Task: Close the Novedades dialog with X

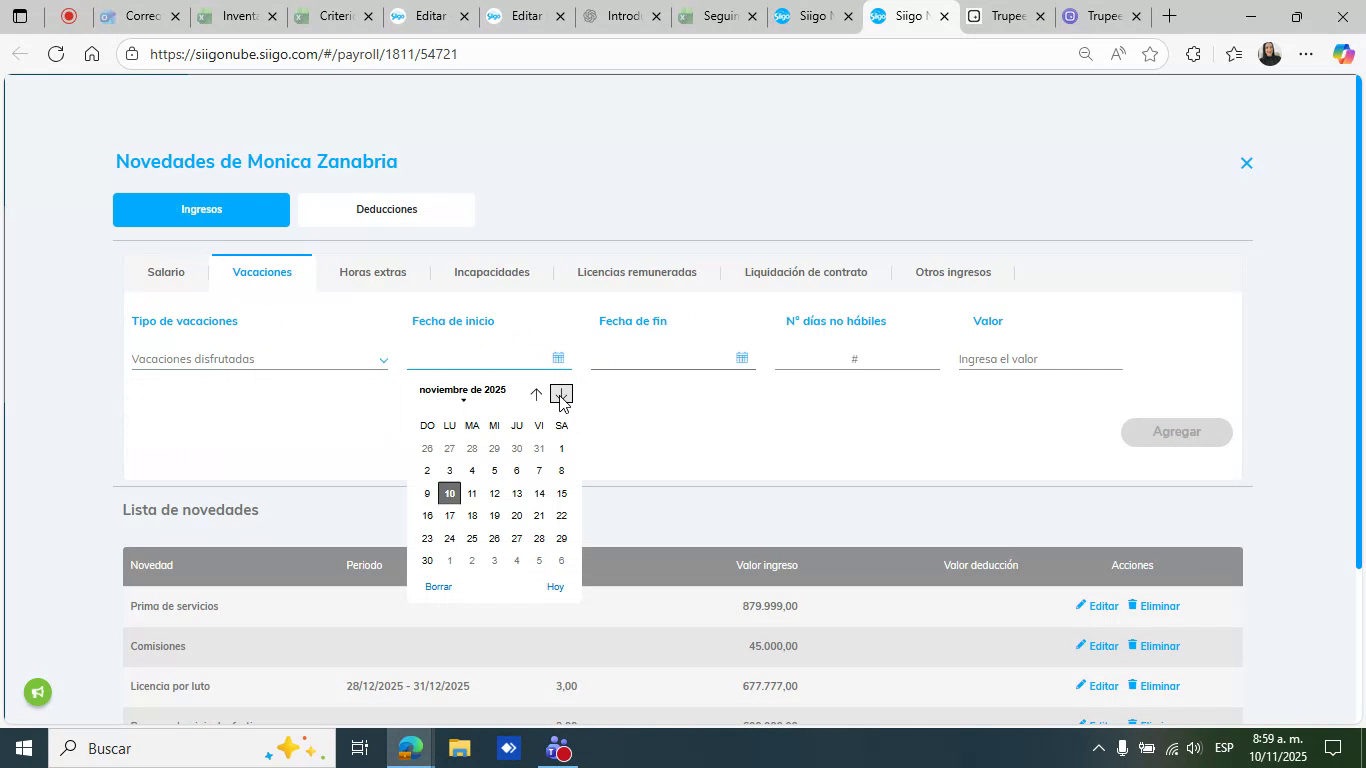Action: point(1246,163)
